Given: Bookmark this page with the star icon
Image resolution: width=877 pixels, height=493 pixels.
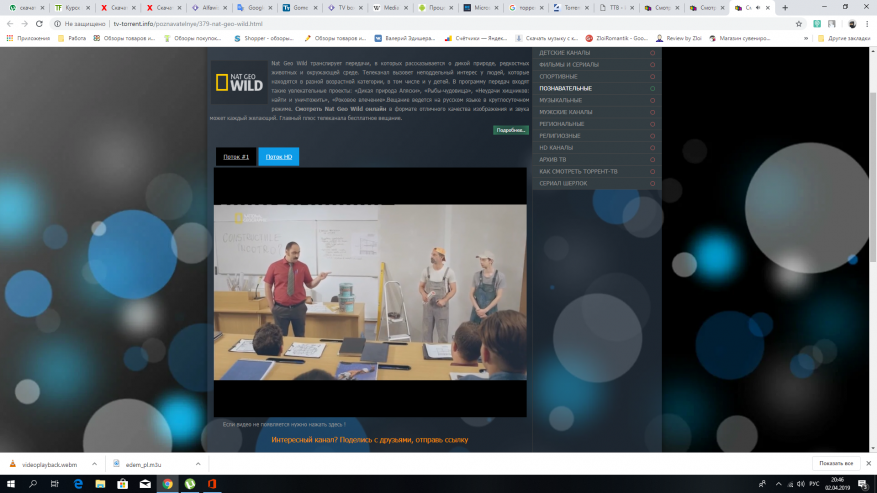Looking at the screenshot, I should coord(799,24).
